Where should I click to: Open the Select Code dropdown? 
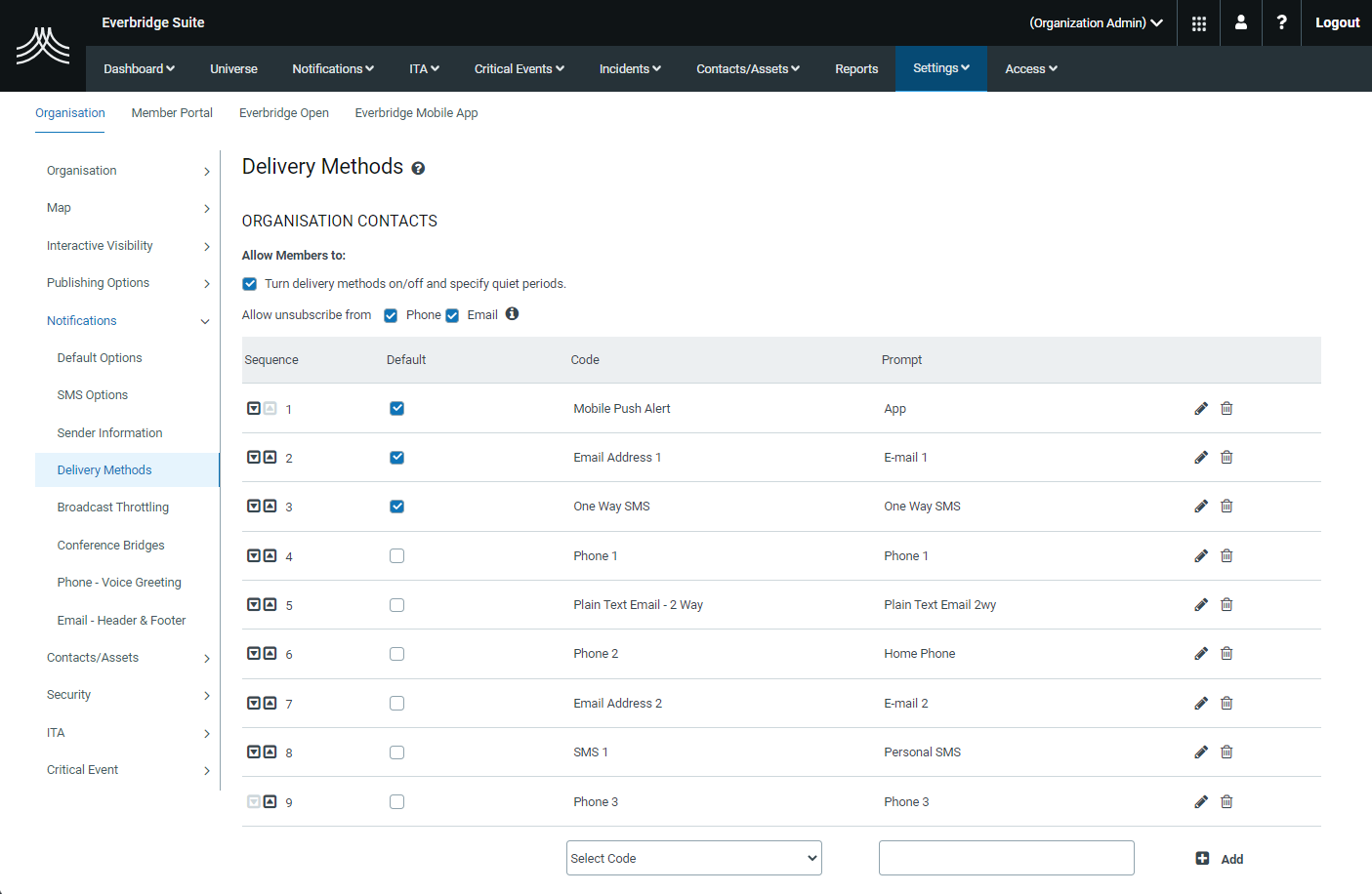(x=694, y=858)
